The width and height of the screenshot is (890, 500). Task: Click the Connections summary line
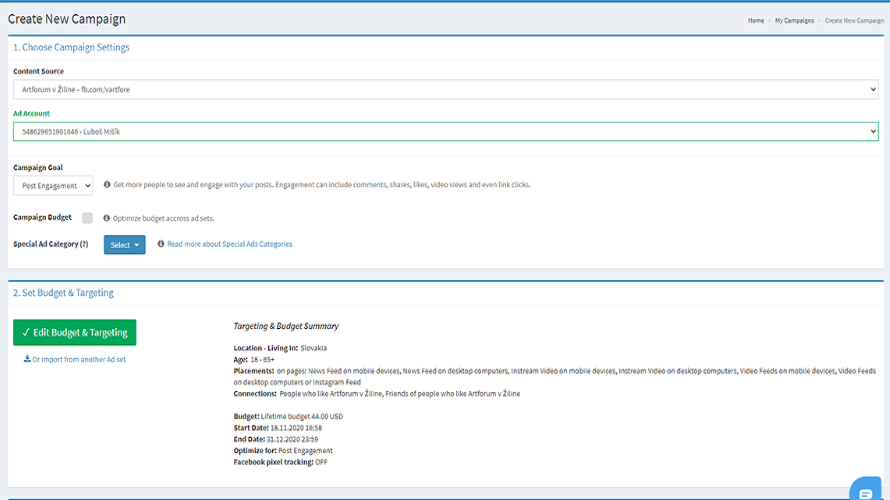[x=376, y=393]
